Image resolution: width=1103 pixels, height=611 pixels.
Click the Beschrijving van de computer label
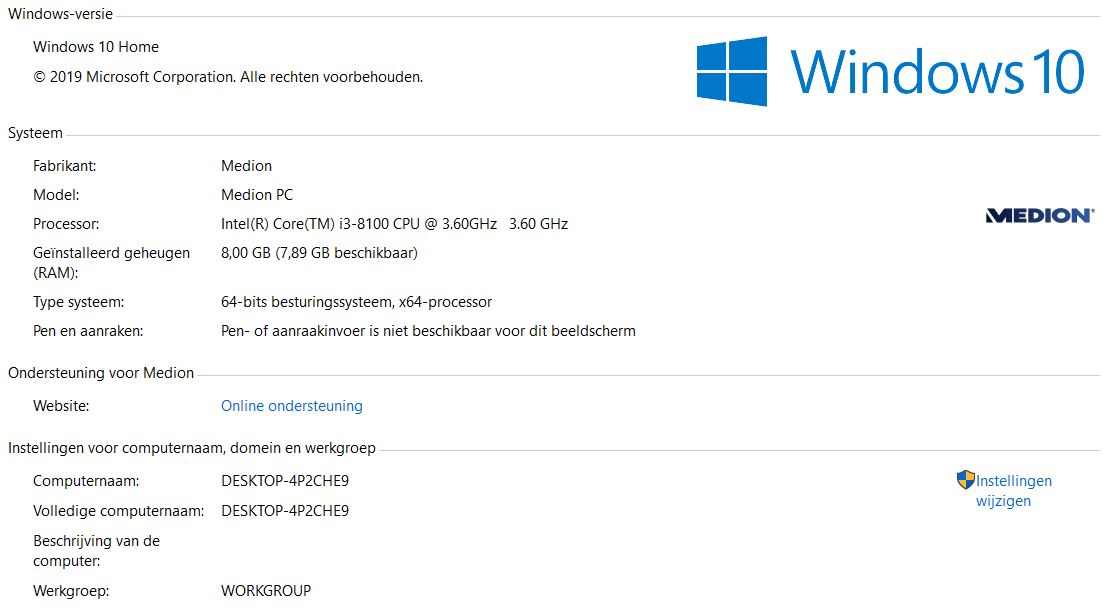tap(96, 551)
